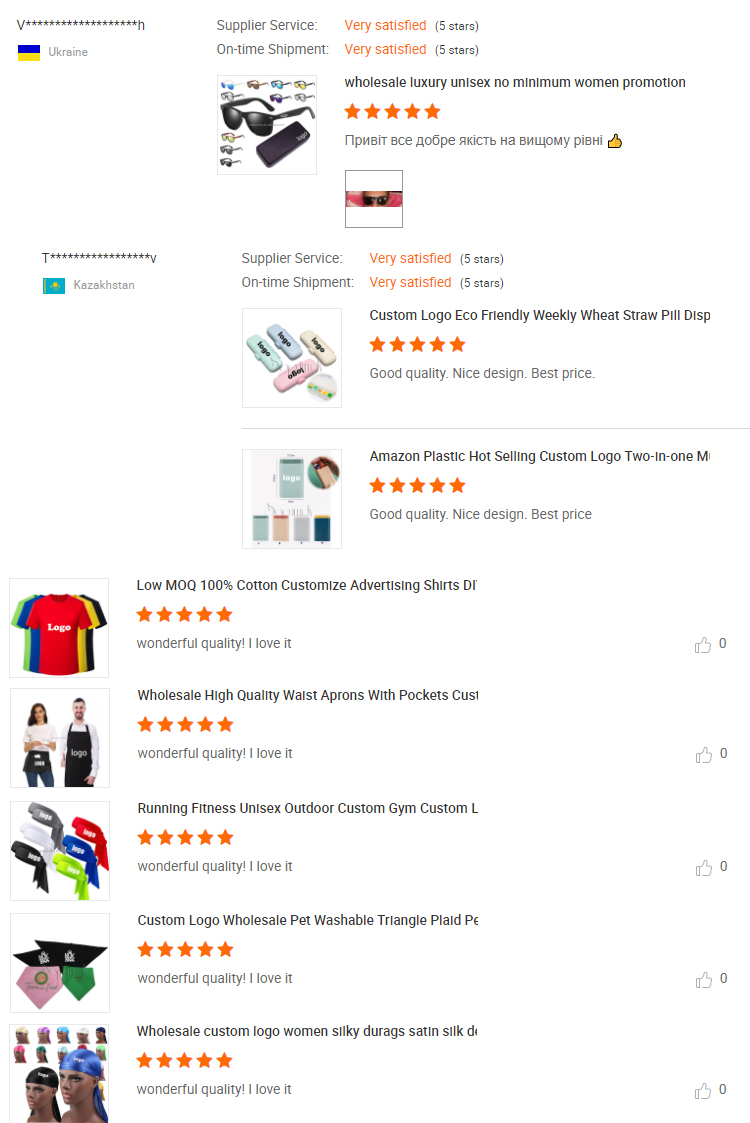Open Wholesale High Quality Waist Aprons link

tap(308, 695)
